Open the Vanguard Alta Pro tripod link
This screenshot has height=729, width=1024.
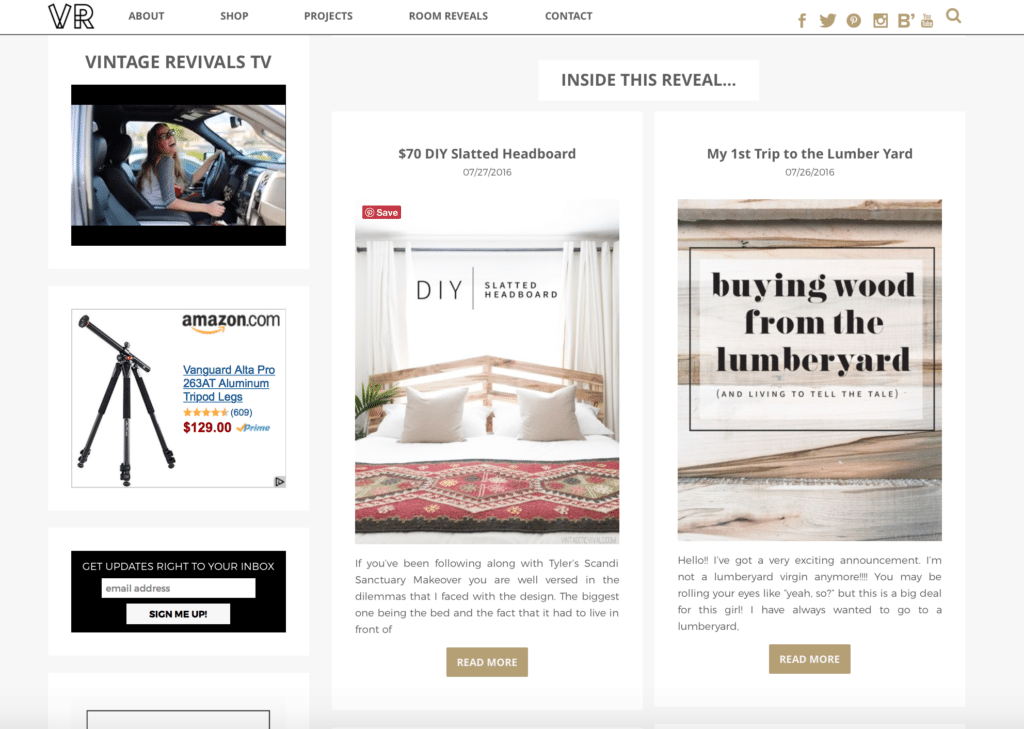click(x=229, y=383)
